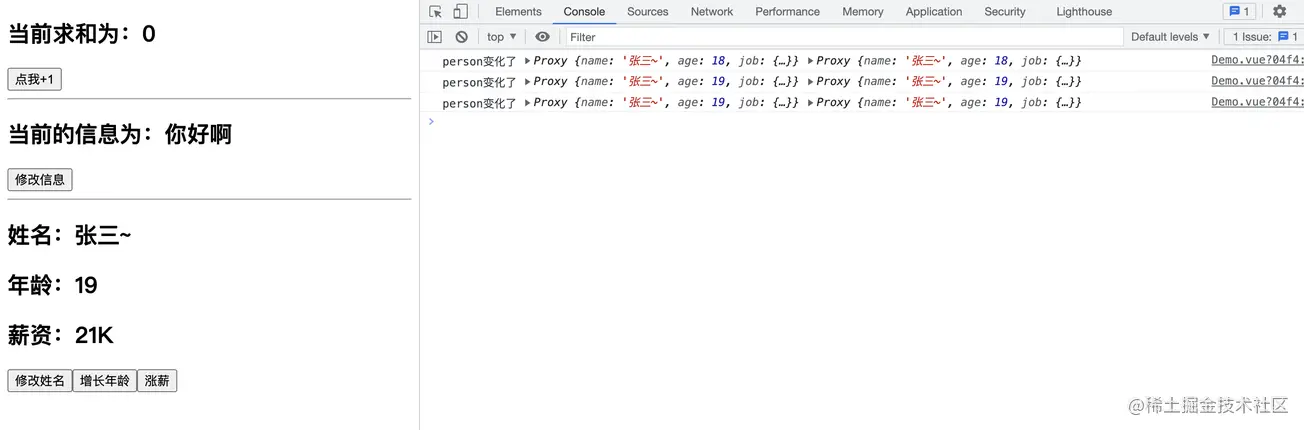Screen dimensions: 1304x430
Task: Click the 涨薪 button
Action: pos(157,381)
